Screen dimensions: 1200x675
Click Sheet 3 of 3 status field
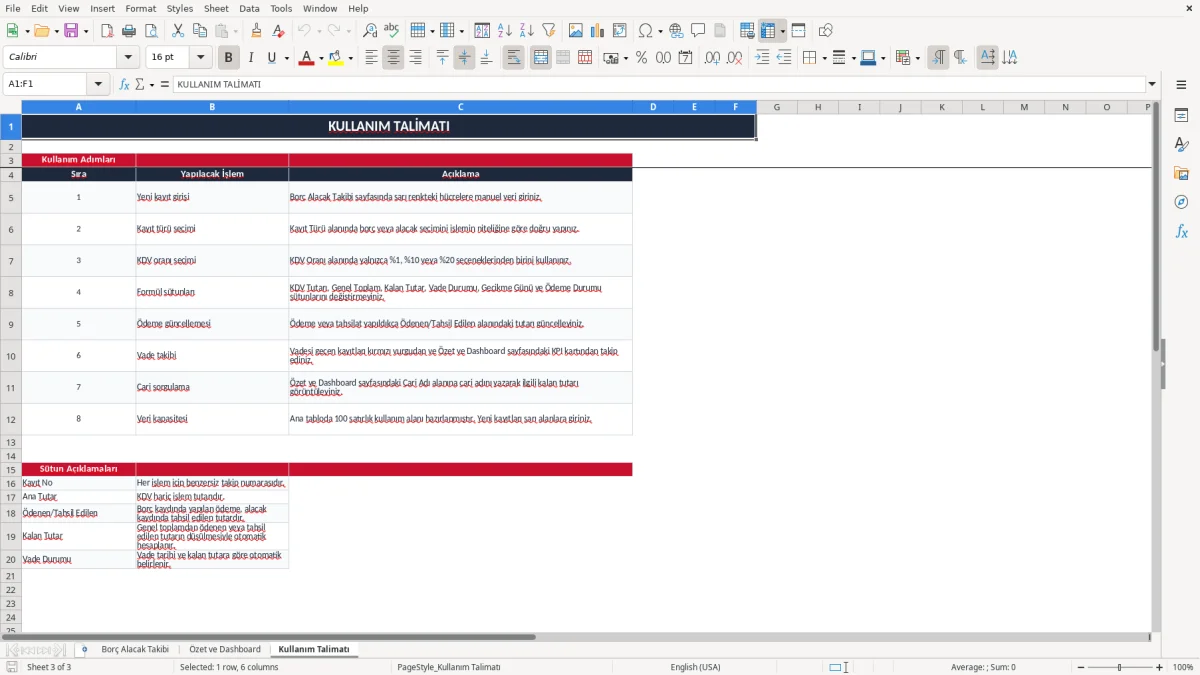click(x=49, y=667)
